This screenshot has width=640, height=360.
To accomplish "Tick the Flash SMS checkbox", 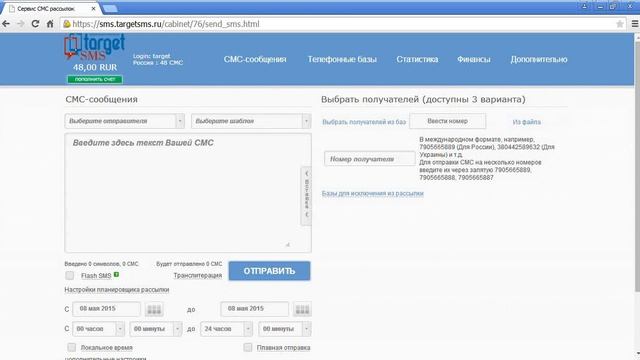I will pos(70,276).
